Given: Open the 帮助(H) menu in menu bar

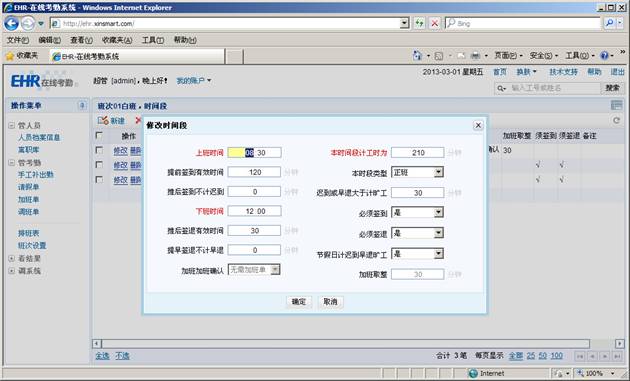Looking at the screenshot, I should point(185,40).
